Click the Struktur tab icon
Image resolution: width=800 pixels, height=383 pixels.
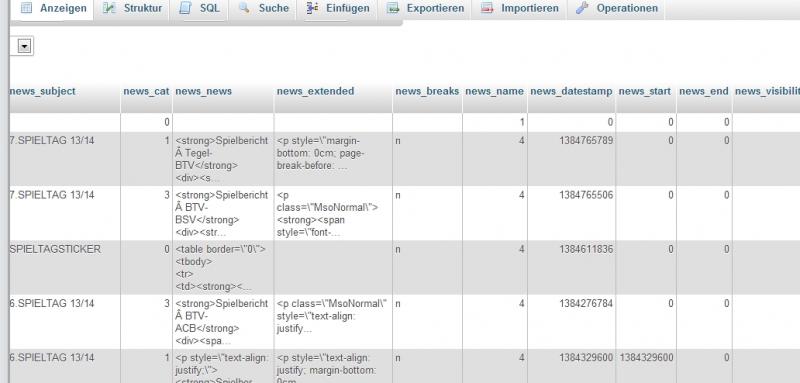click(x=109, y=8)
